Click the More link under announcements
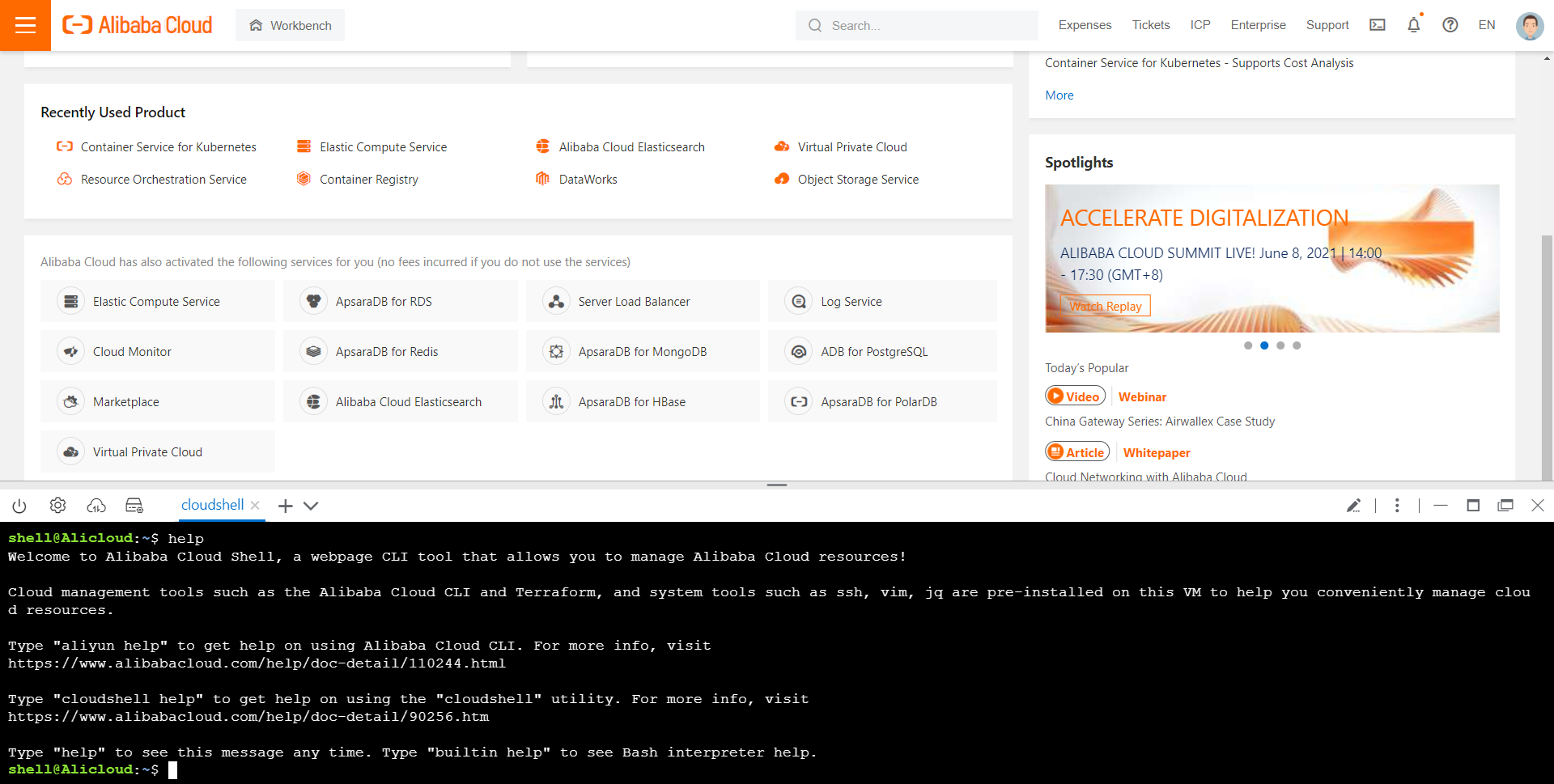Viewport: 1554px width, 784px height. 1059,95
